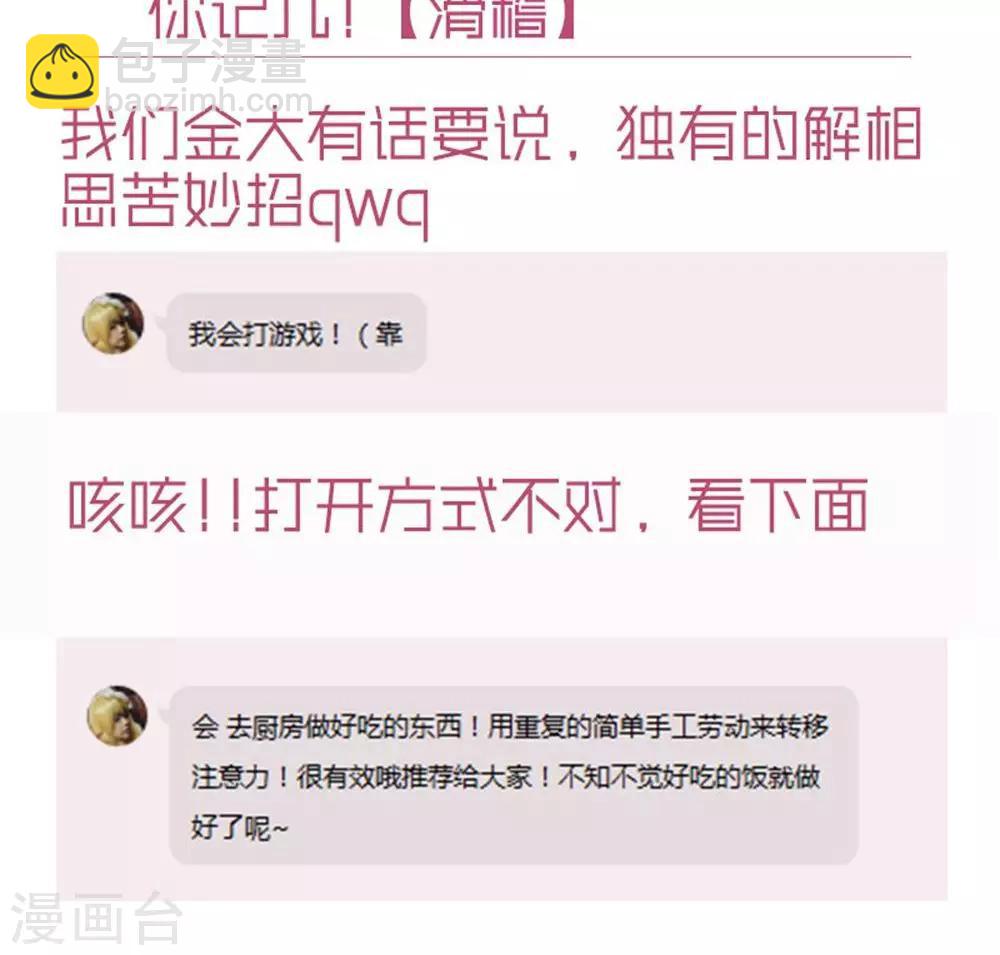The image size is (1000, 955).
Task: Click the cropped 【滑稽】 title at the top
Action: pyautogui.click(x=487, y=19)
